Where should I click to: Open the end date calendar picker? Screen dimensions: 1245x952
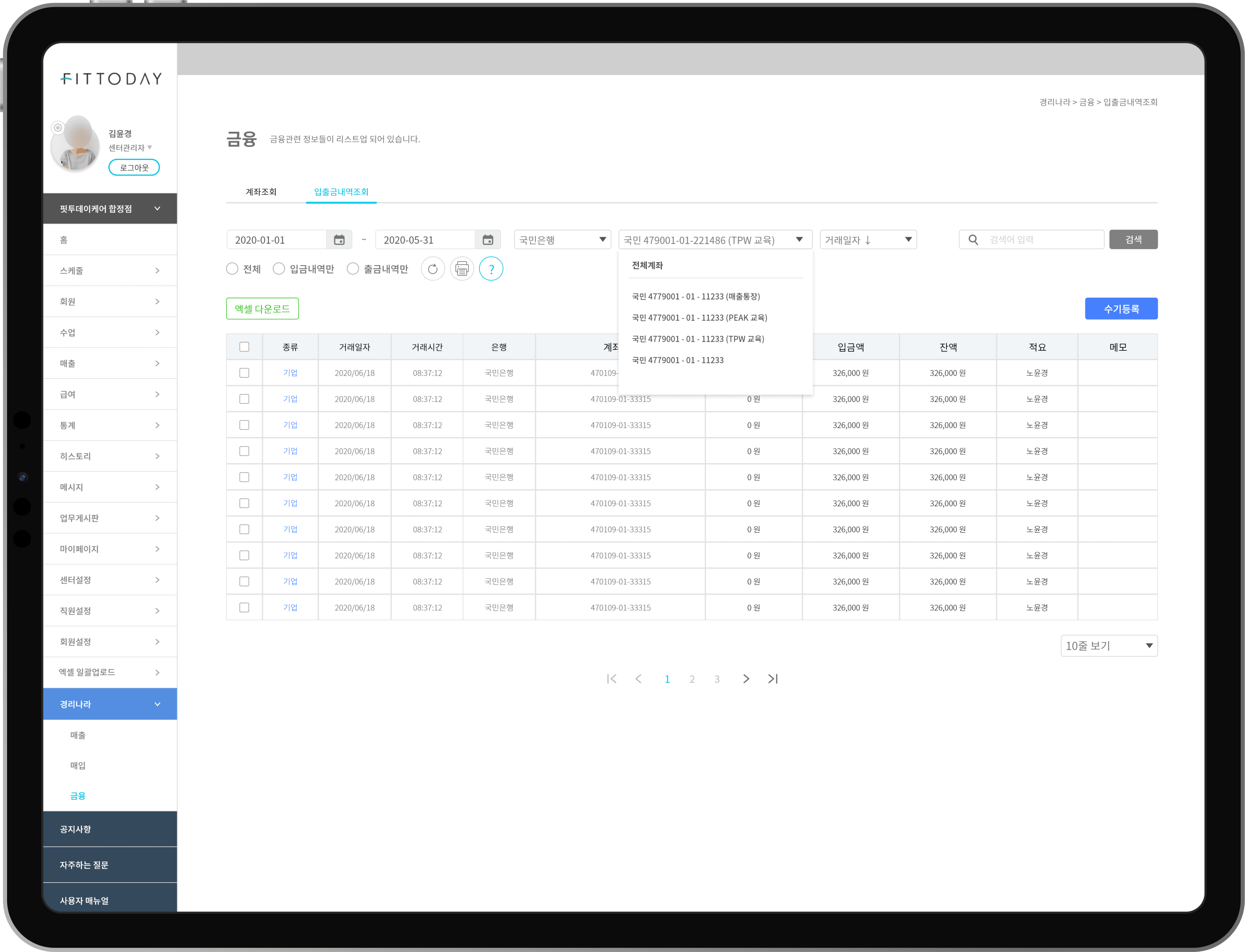tap(488, 240)
